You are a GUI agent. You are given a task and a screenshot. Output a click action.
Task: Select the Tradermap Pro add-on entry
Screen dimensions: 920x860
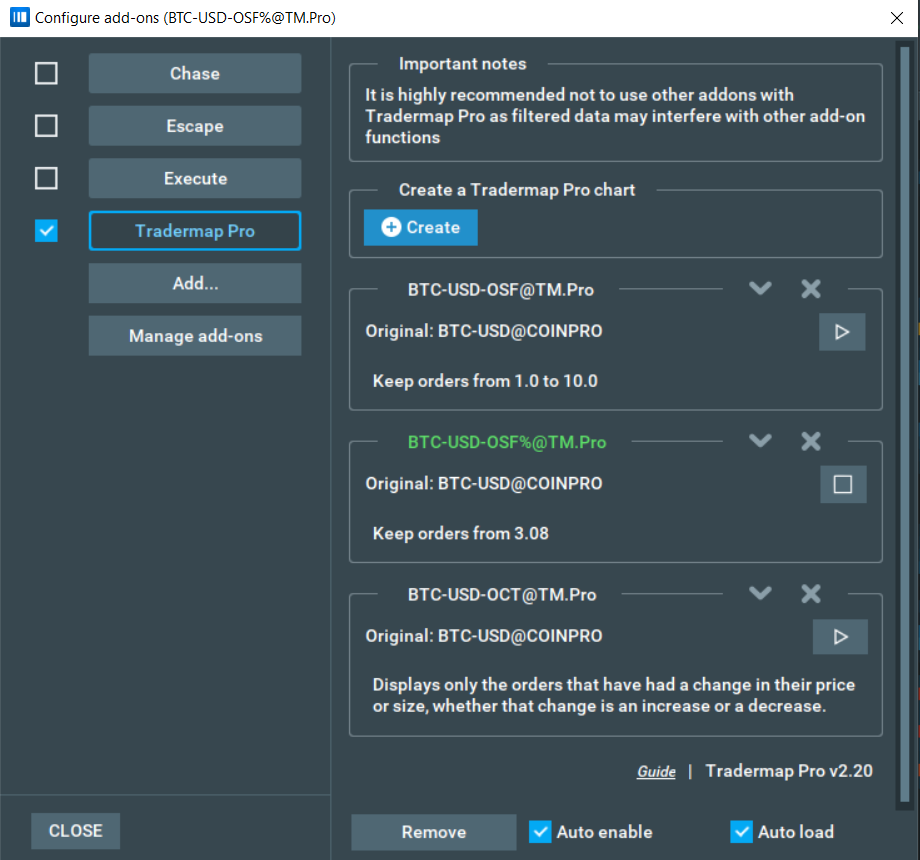click(x=195, y=231)
